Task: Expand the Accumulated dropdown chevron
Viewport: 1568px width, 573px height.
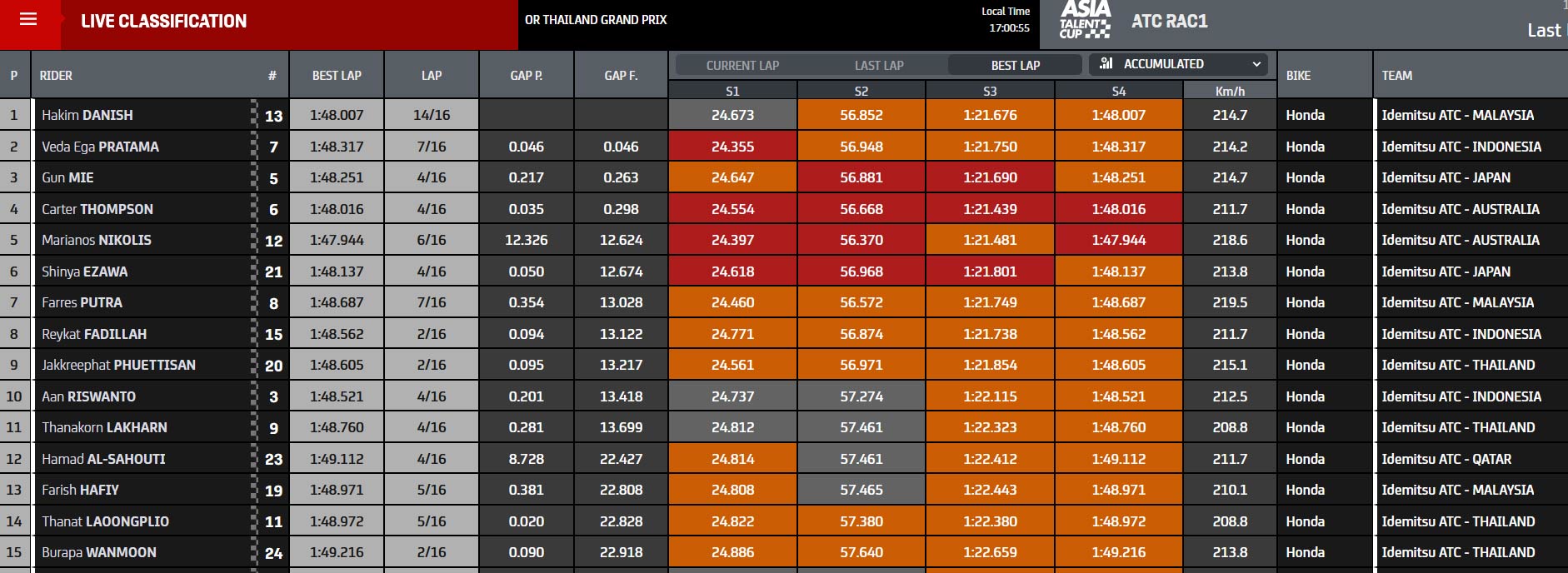Action: click(x=1256, y=64)
